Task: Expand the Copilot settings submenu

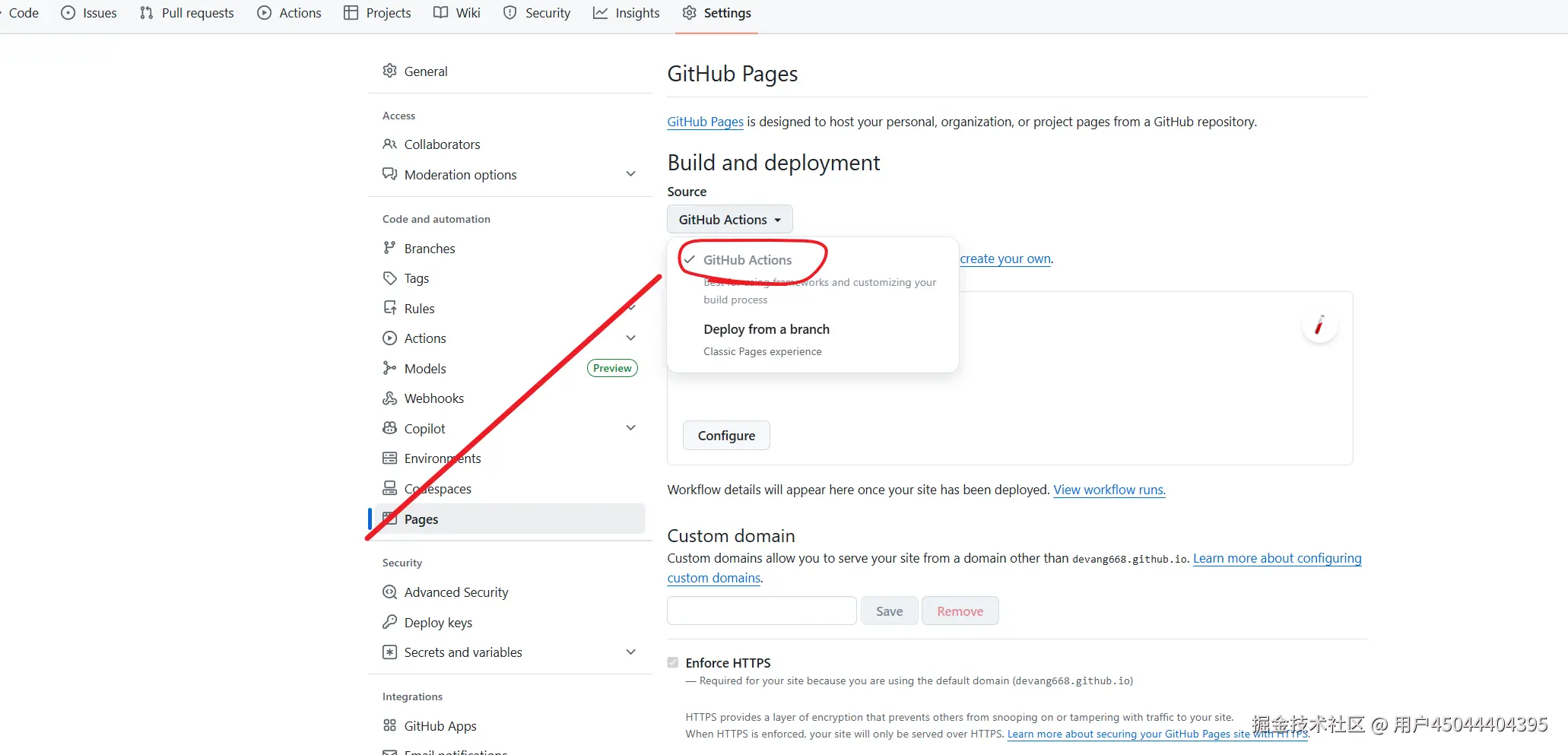Action: coord(631,428)
